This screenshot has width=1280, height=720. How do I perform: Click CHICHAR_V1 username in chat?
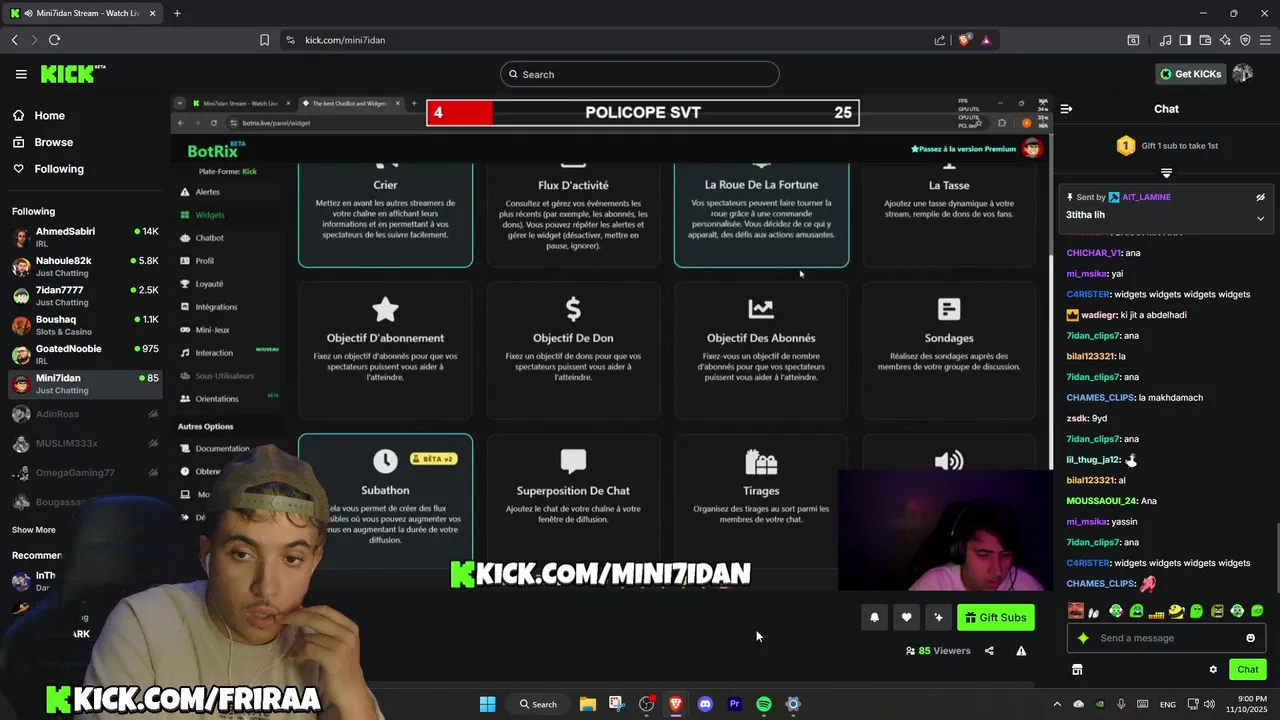1093,253
